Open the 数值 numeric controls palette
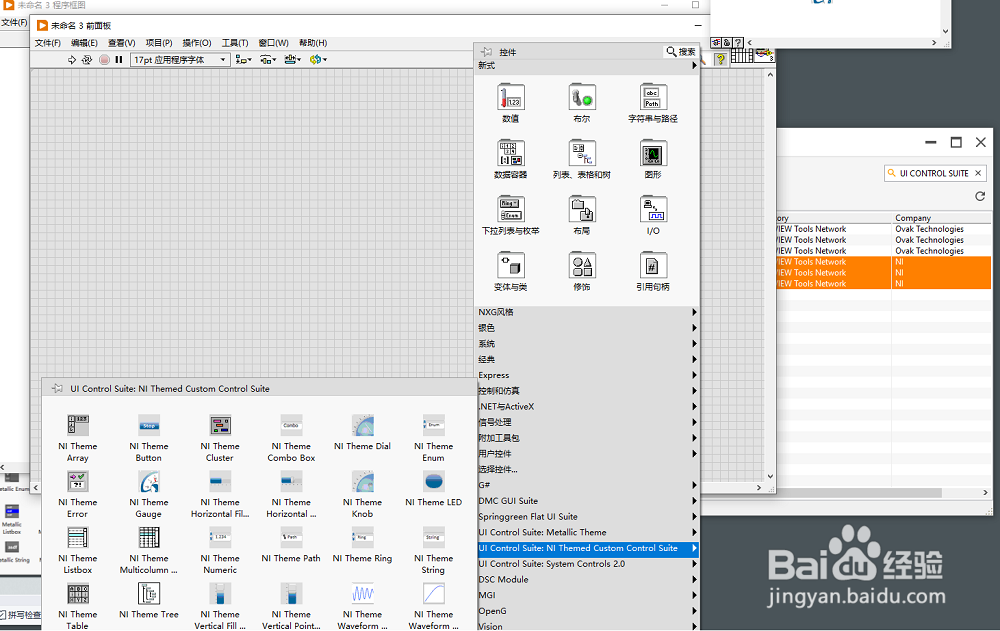 pyautogui.click(x=511, y=98)
